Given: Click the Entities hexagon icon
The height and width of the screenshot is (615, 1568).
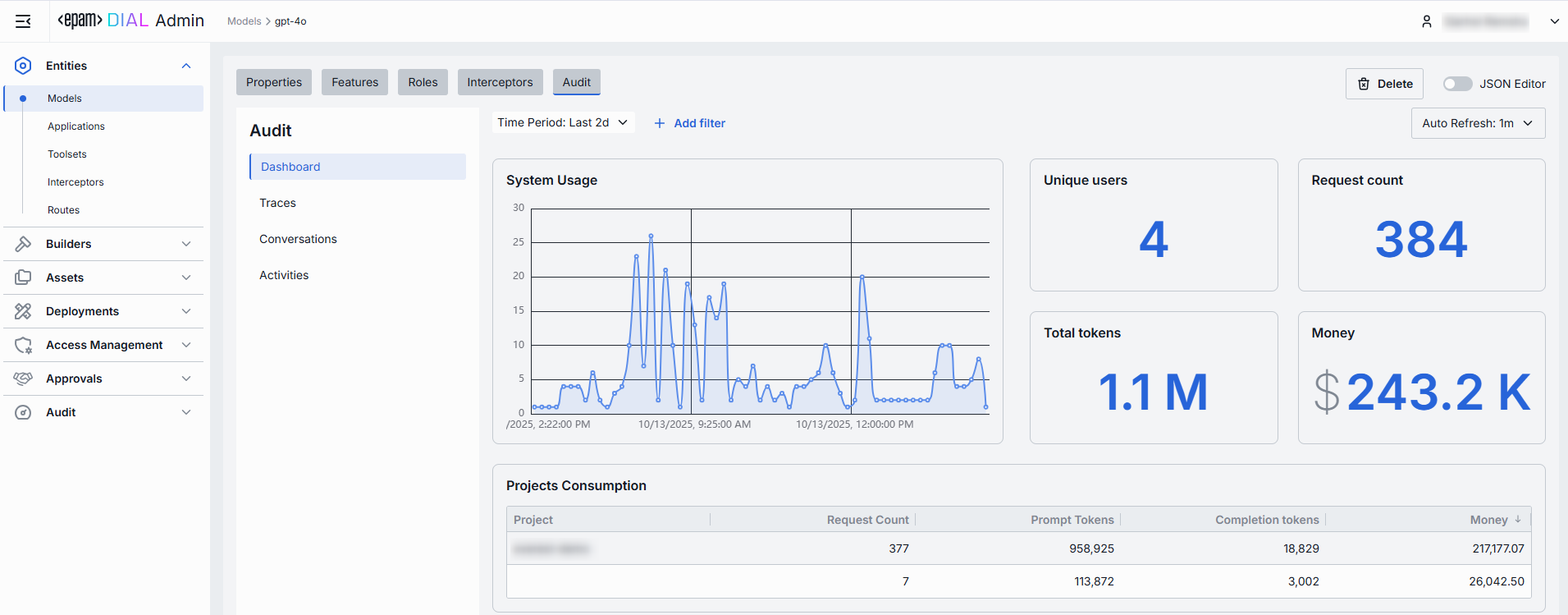Looking at the screenshot, I should [x=23, y=66].
